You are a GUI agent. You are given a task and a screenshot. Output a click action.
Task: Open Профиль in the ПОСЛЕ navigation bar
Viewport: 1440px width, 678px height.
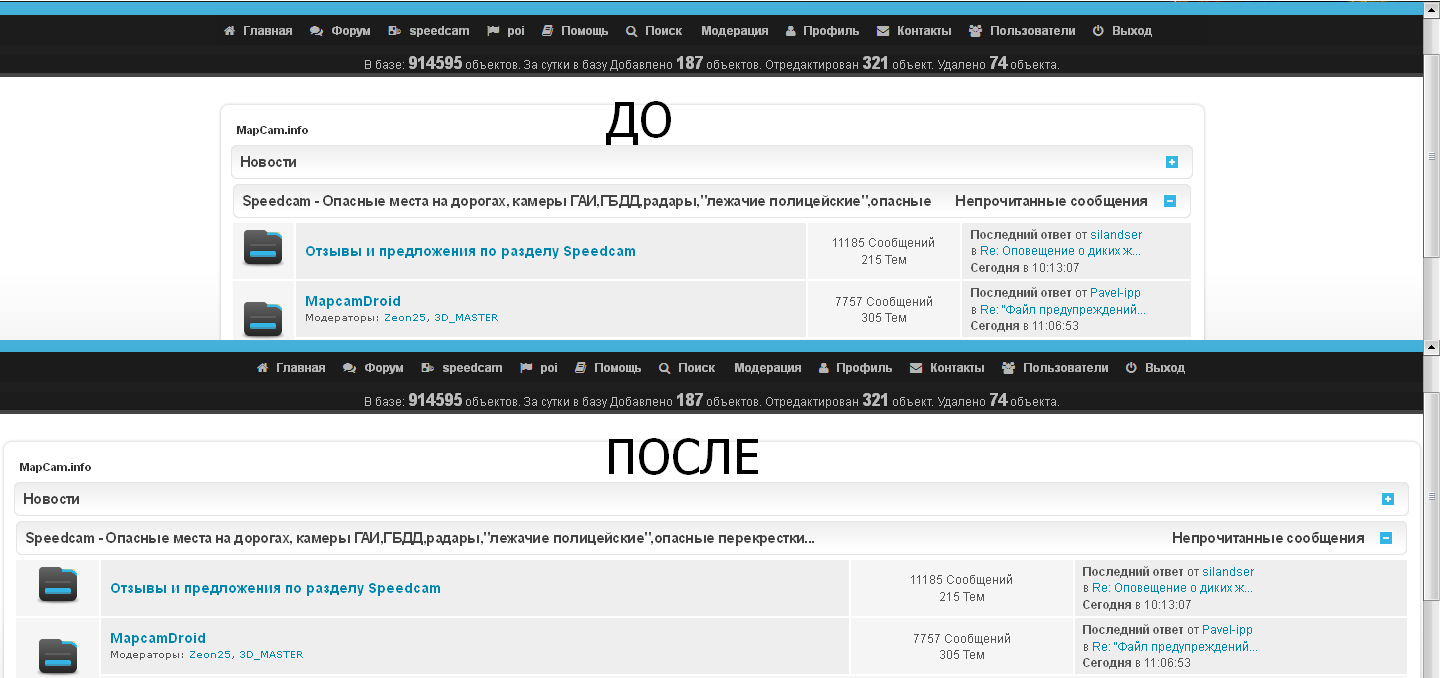(x=864, y=368)
